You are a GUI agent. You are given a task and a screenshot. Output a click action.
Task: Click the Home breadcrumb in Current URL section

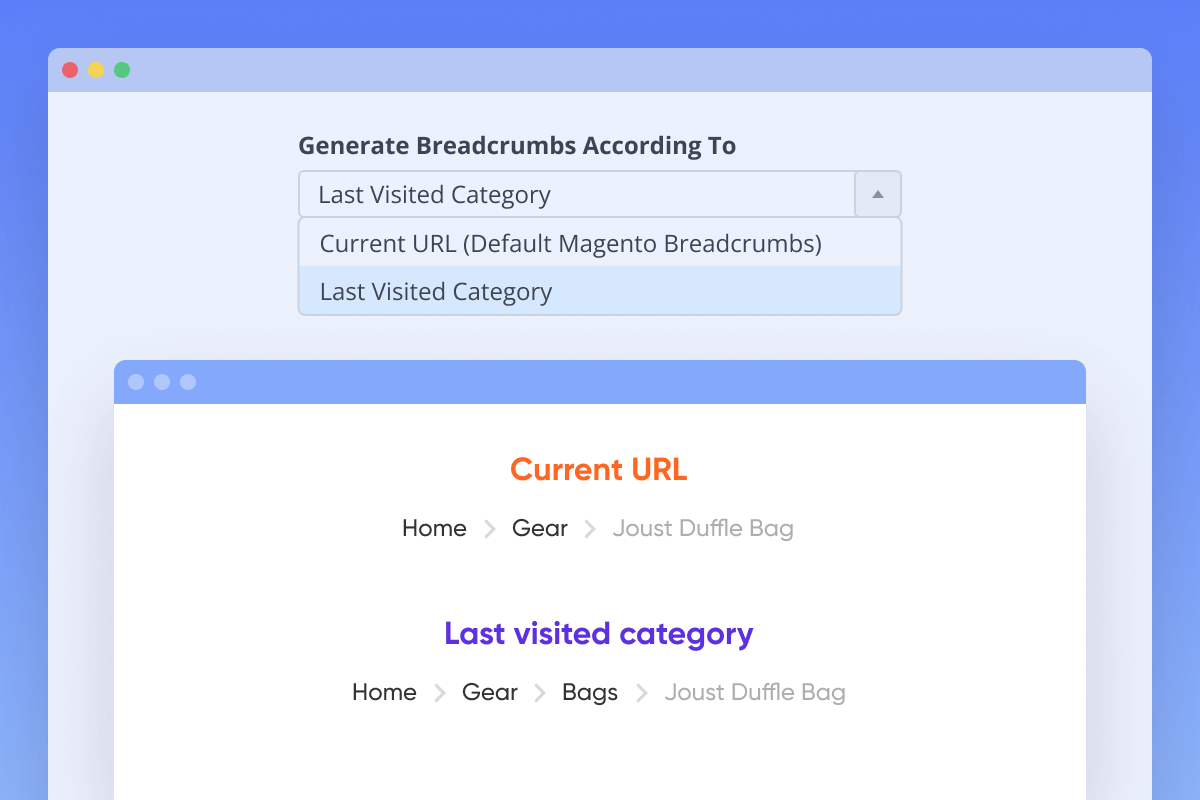click(434, 528)
